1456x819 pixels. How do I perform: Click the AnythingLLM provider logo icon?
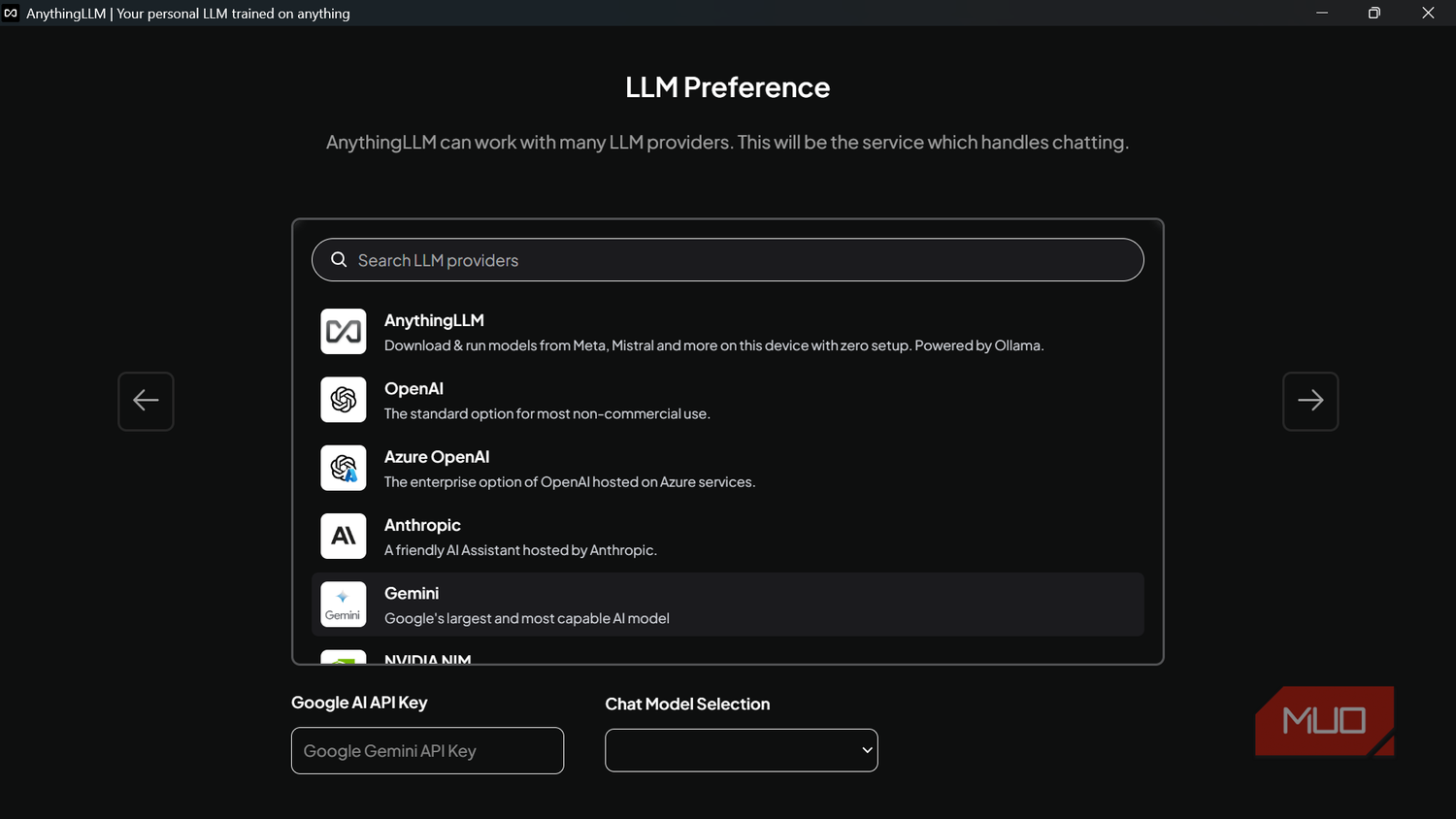click(x=344, y=332)
